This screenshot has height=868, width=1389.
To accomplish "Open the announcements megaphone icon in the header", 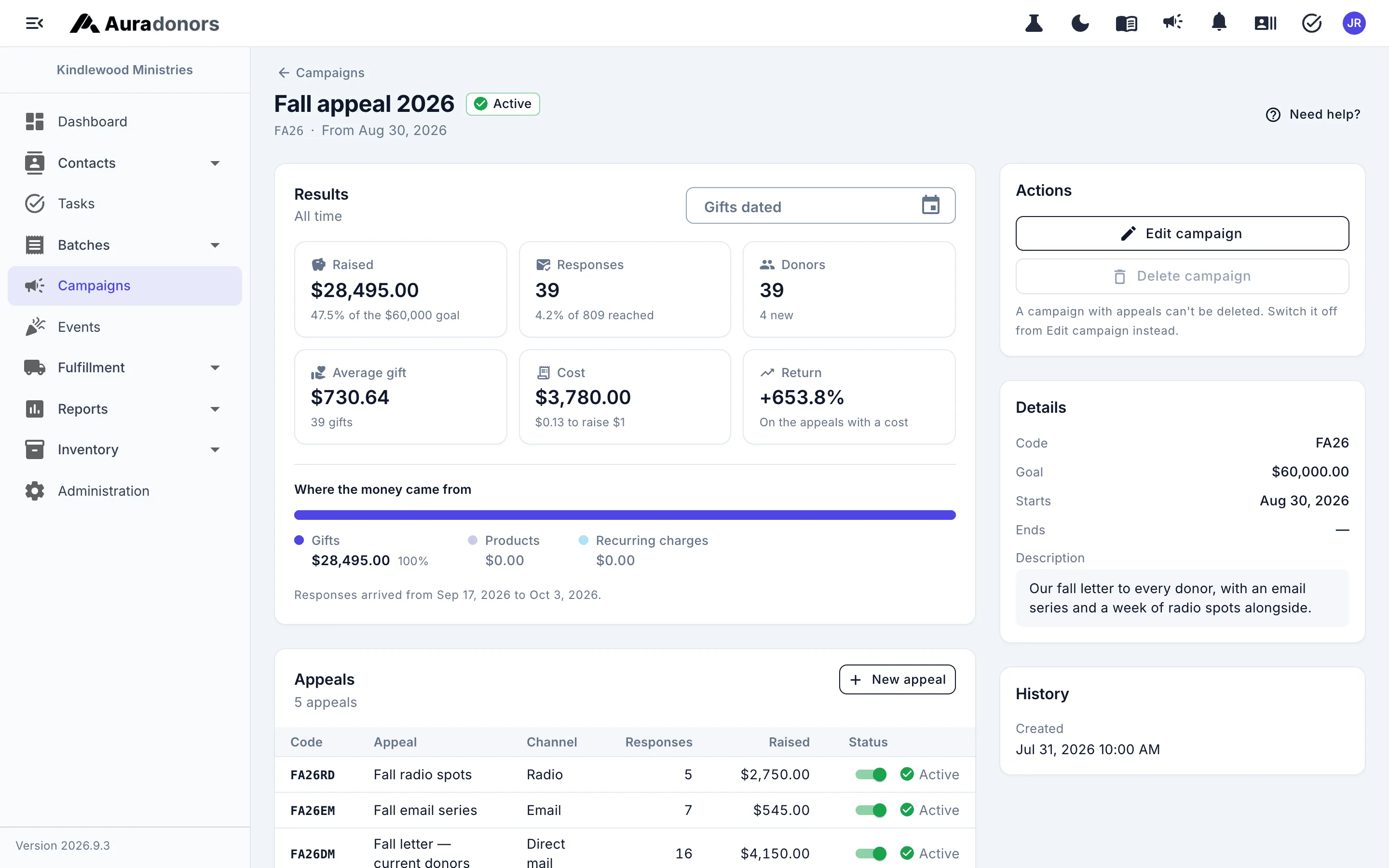I will (x=1172, y=22).
